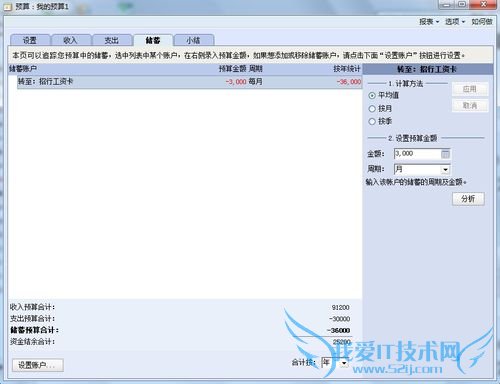
Task: Expand the 周期 dropdown
Action: pyautogui.click(x=445, y=170)
